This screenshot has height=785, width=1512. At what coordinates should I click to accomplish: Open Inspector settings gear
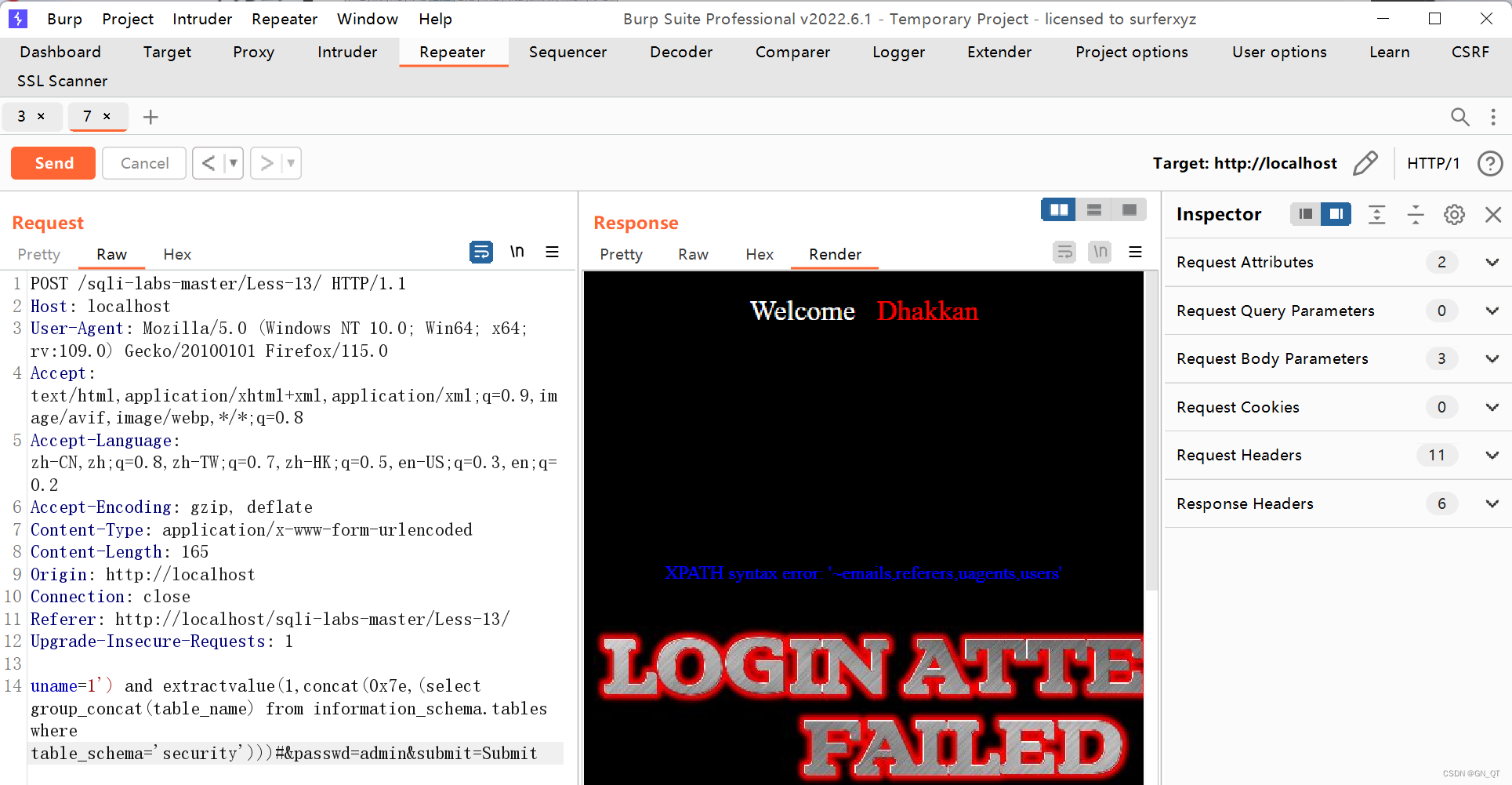[x=1455, y=214]
